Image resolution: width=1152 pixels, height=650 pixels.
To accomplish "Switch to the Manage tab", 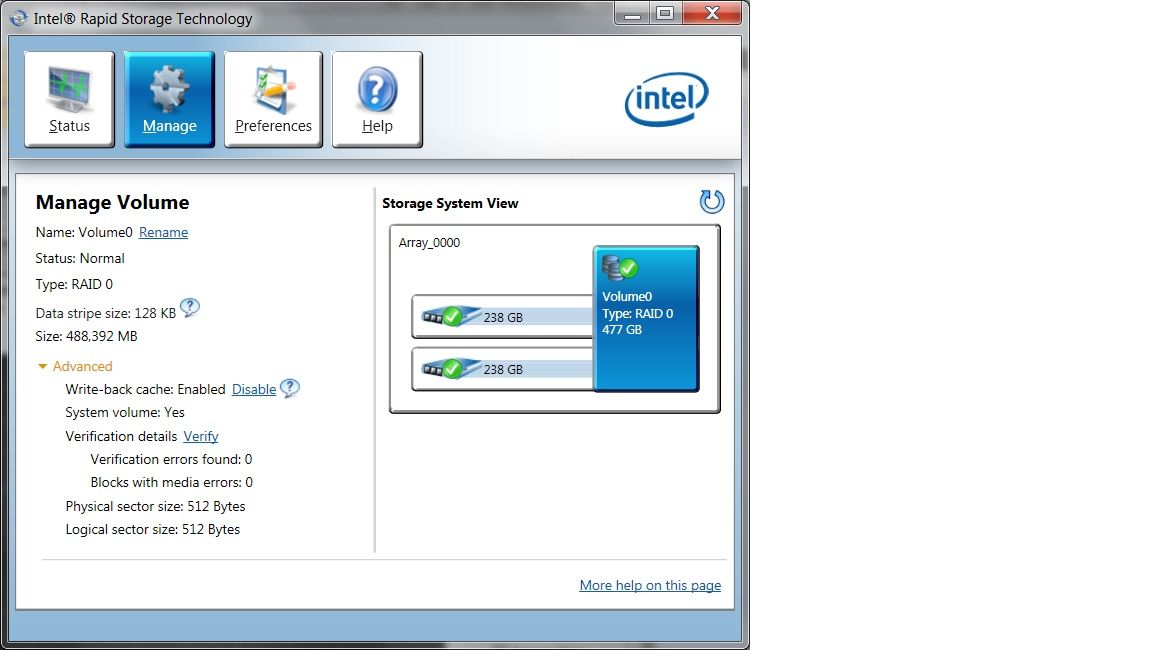I will [x=169, y=99].
